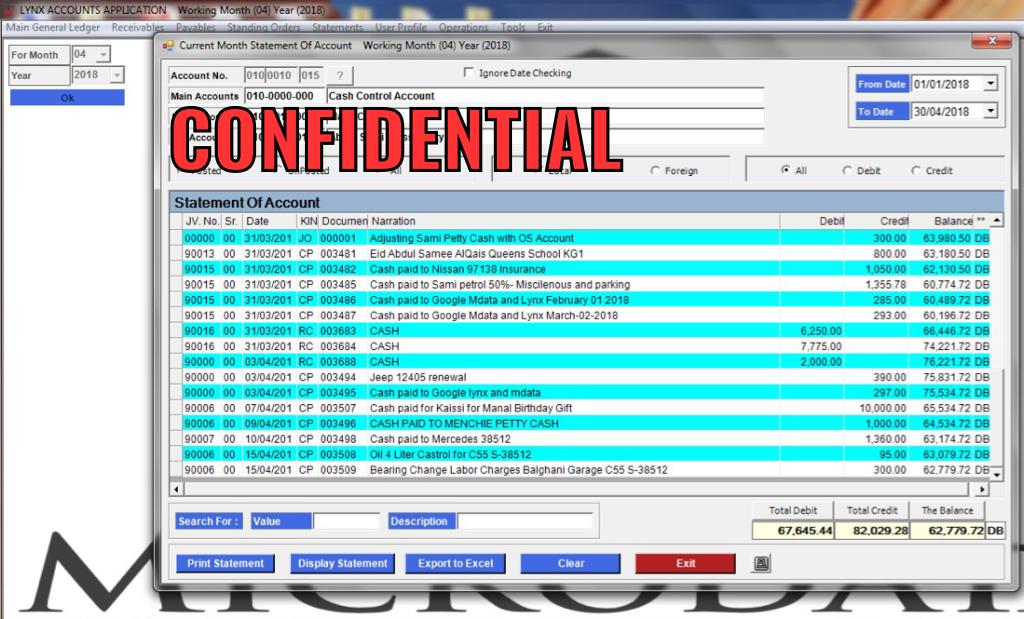The image size is (1024, 619).
Task: Click the credit amount 10,000.00
Action: (882, 408)
